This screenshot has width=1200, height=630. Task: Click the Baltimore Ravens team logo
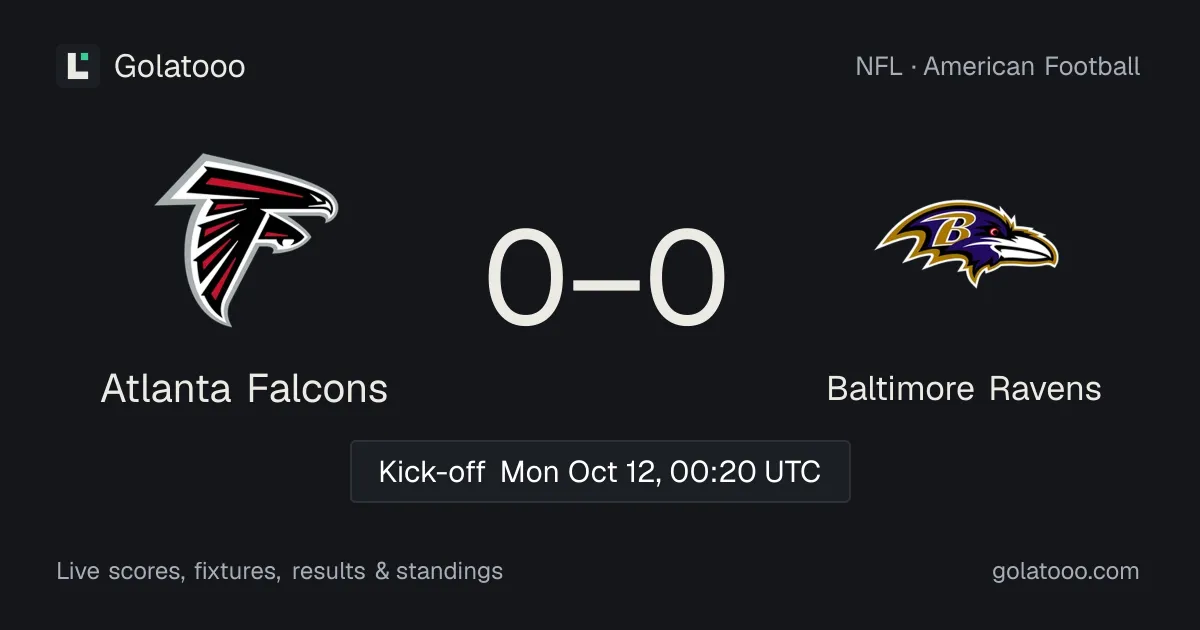click(x=966, y=243)
